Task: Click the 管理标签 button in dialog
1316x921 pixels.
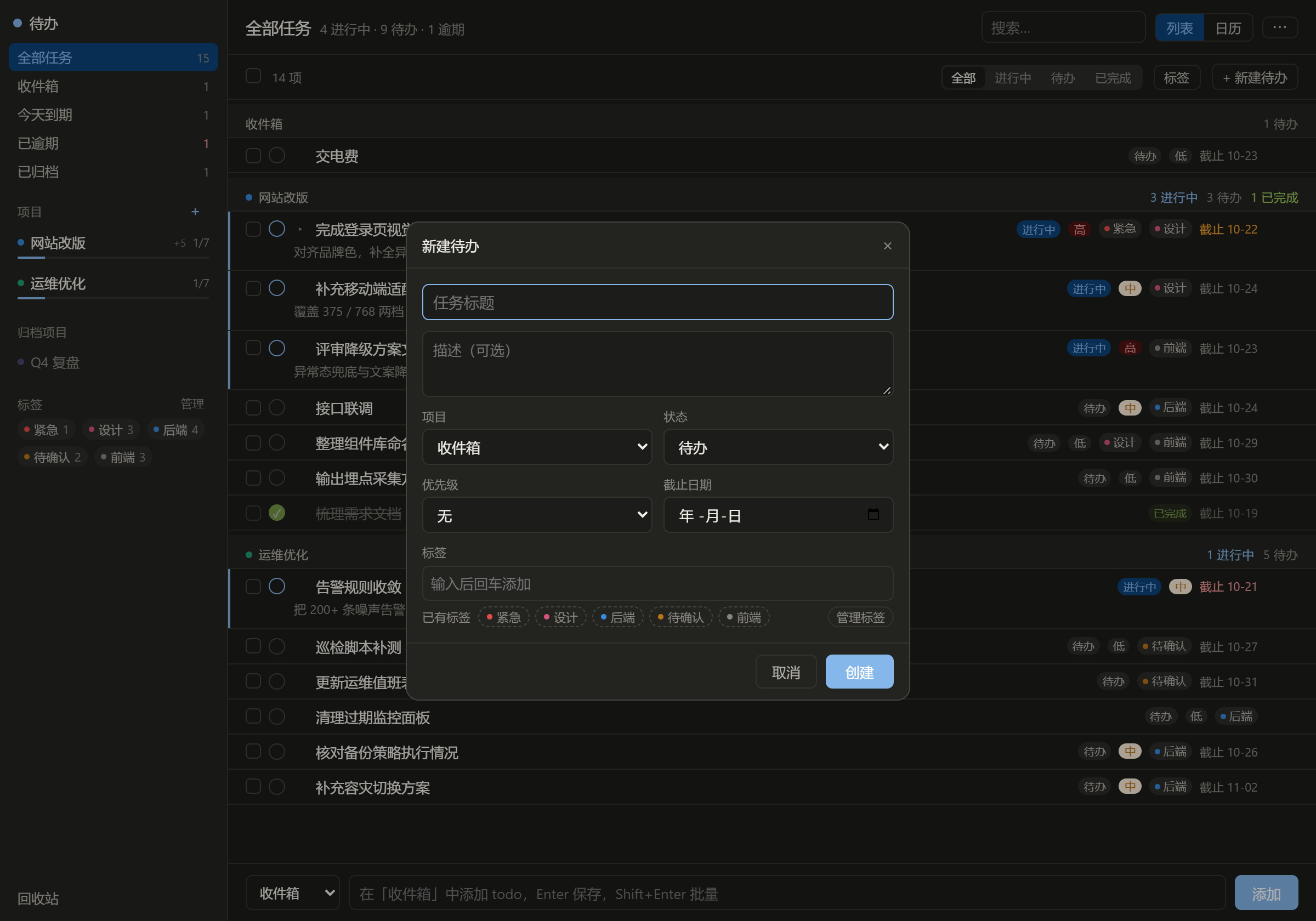Action: point(860,617)
